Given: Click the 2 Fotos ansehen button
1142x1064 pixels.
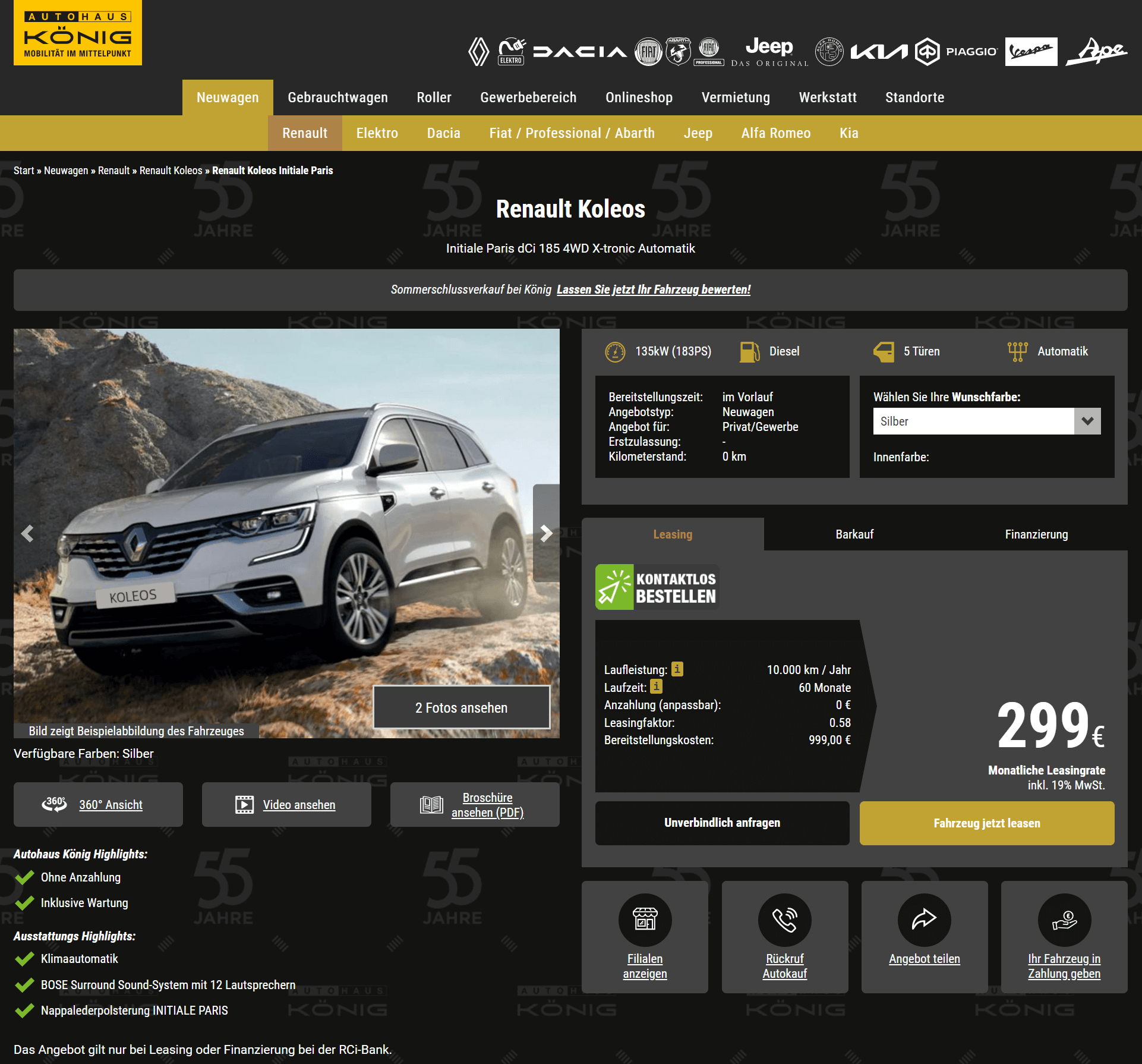Looking at the screenshot, I should click(461, 707).
